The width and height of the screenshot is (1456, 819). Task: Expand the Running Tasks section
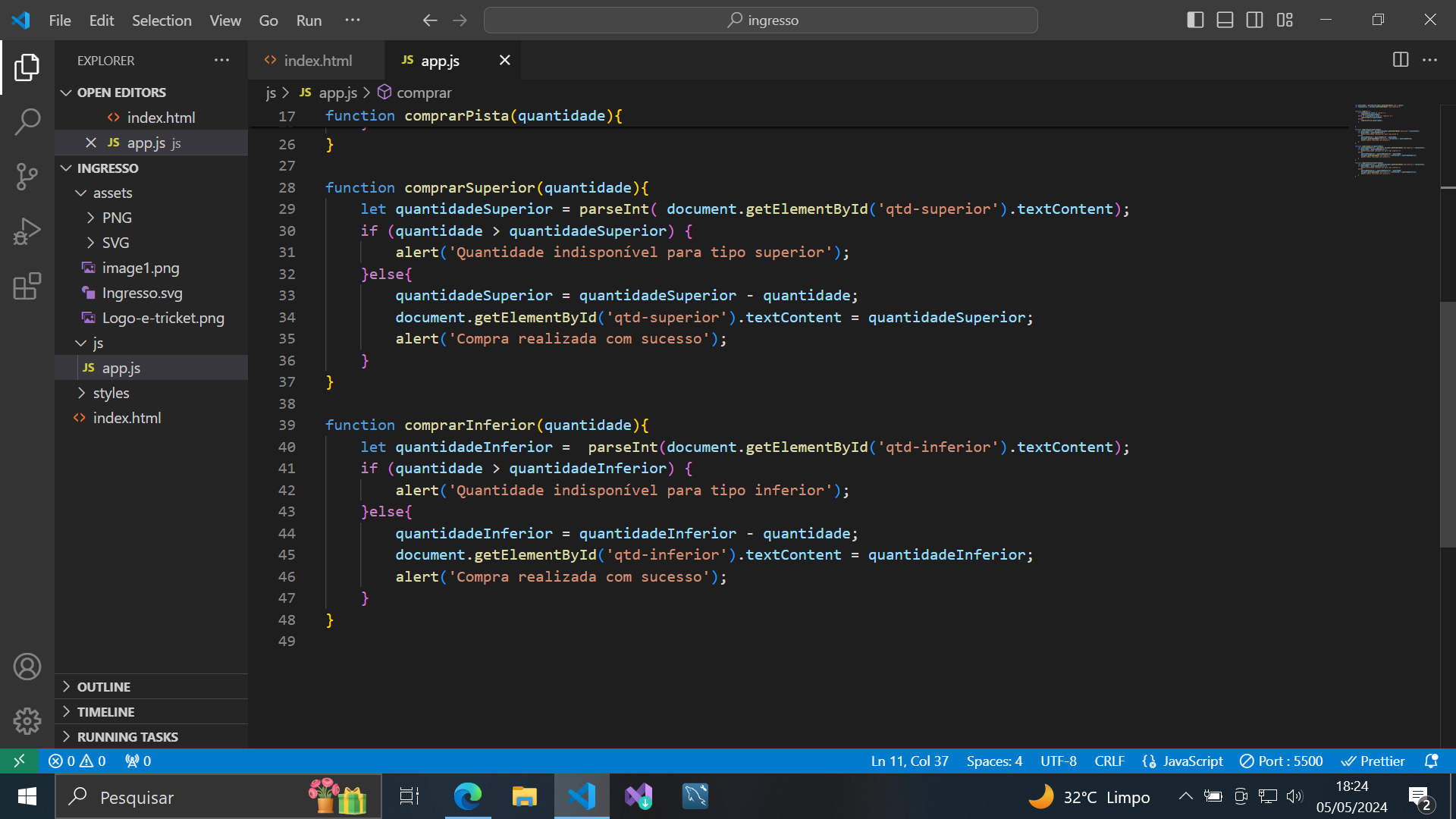[152, 737]
